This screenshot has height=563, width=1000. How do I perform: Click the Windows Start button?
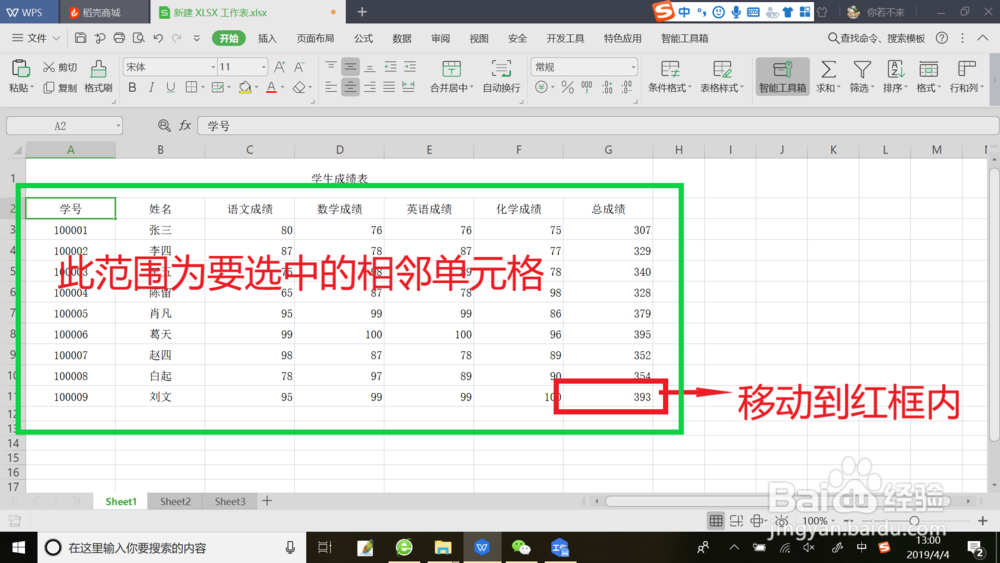[18, 548]
